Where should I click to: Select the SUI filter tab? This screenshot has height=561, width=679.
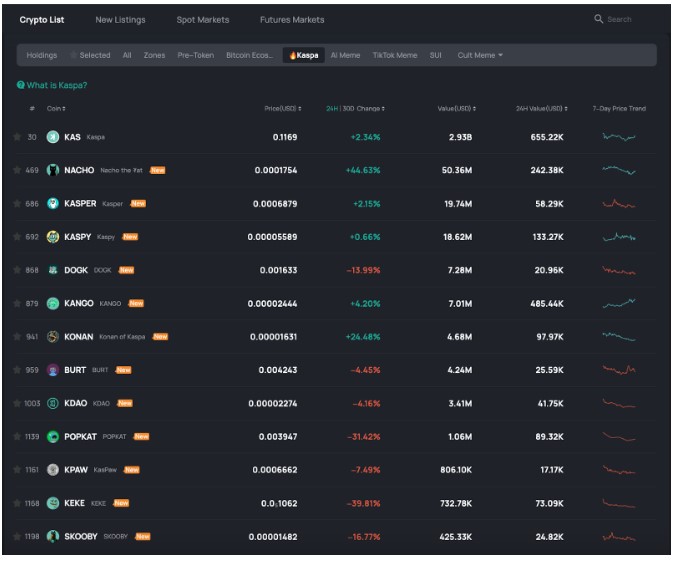point(436,55)
